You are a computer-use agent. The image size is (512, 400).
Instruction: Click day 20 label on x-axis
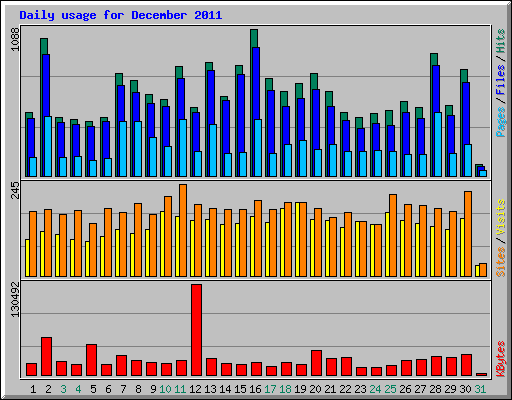click(x=315, y=389)
